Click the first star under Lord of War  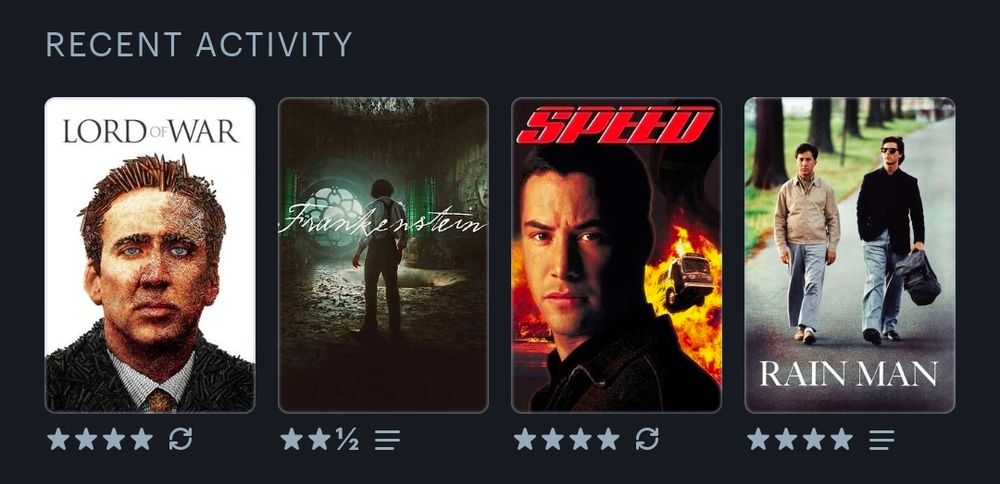tap(58, 439)
